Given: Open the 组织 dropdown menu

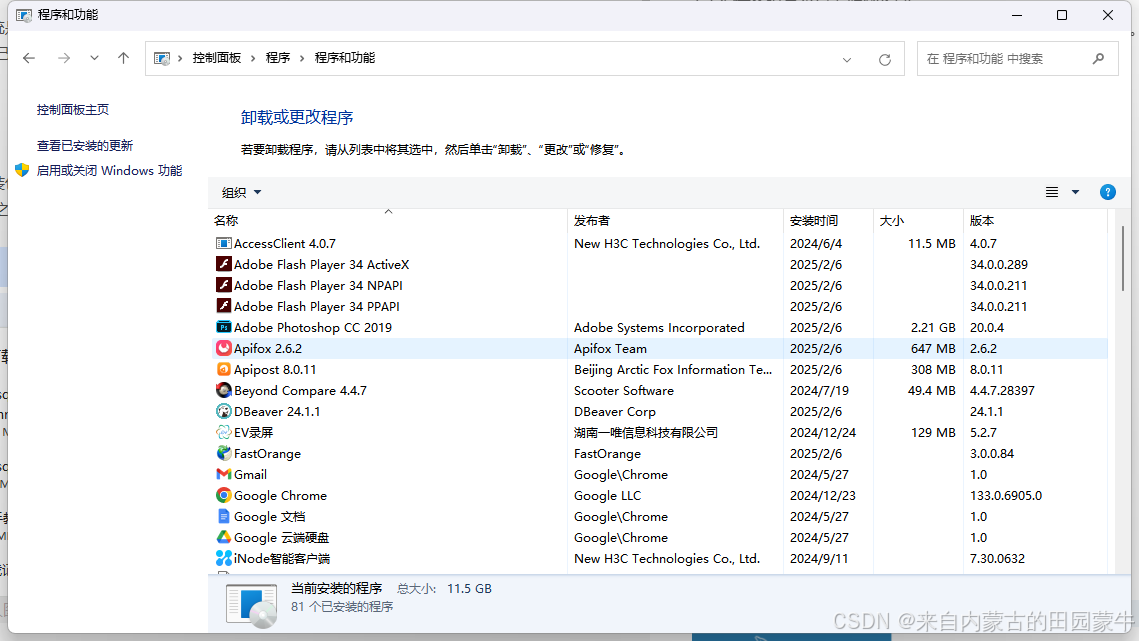Looking at the screenshot, I should pos(241,193).
